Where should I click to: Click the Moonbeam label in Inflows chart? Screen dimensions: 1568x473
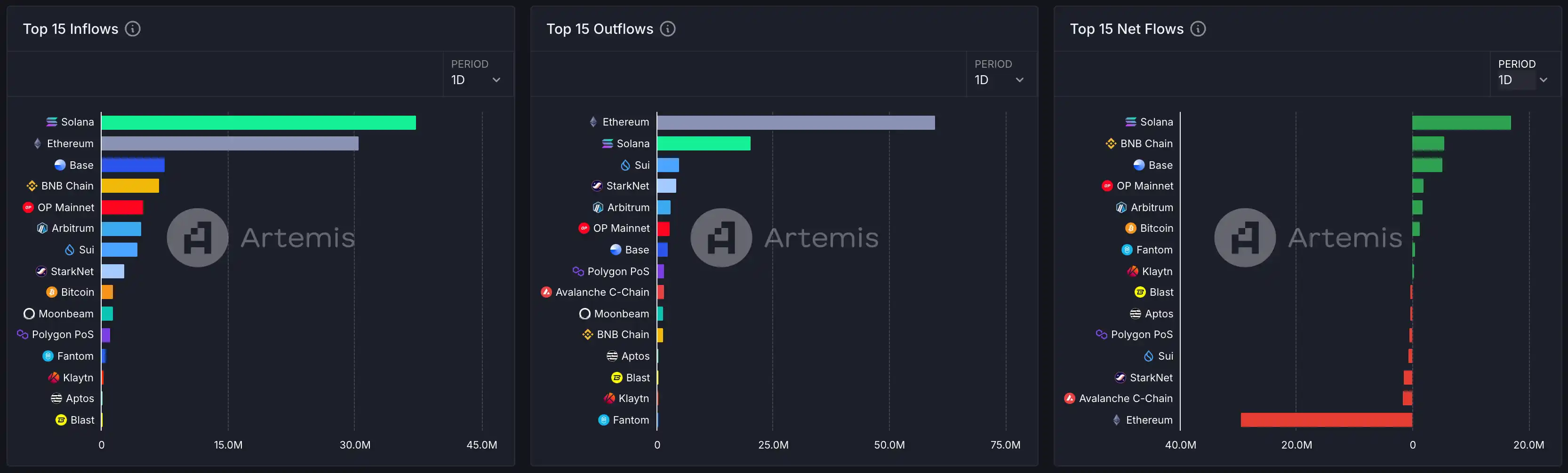[66, 314]
